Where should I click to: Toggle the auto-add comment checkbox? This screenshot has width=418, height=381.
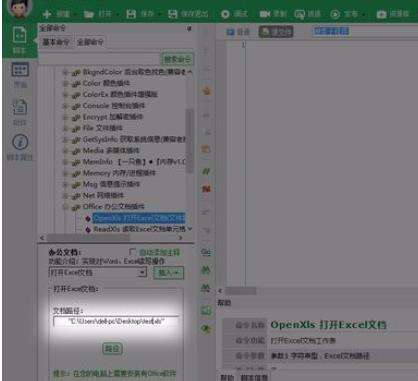[133, 252]
